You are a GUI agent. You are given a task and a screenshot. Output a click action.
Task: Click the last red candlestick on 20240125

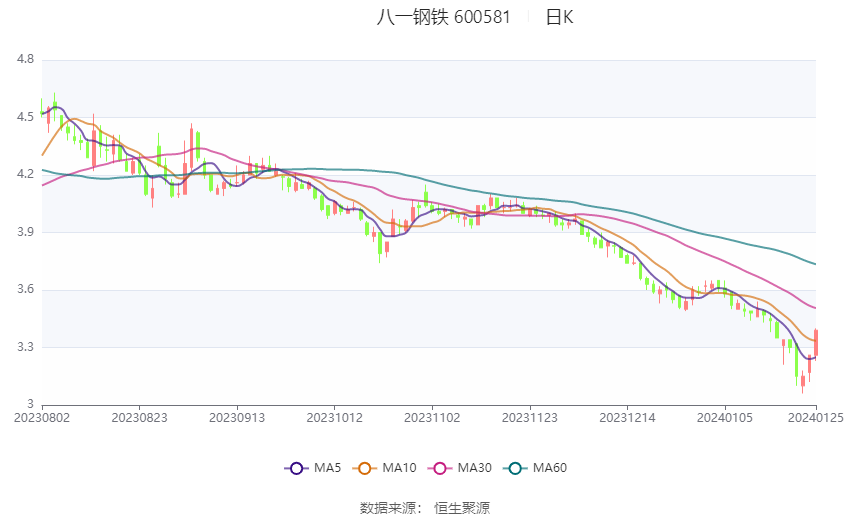click(x=816, y=343)
